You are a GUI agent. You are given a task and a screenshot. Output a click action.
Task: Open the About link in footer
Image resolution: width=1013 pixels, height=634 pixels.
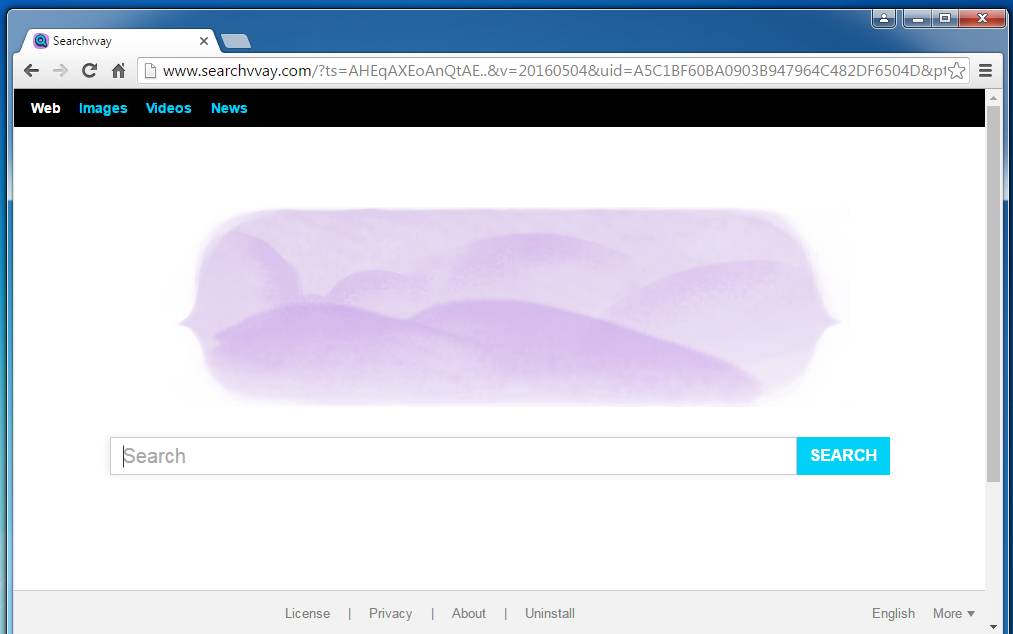(468, 613)
